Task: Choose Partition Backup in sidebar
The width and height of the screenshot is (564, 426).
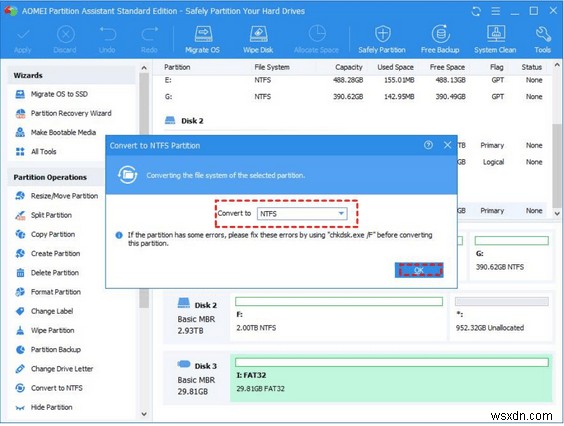Action: click(48, 350)
